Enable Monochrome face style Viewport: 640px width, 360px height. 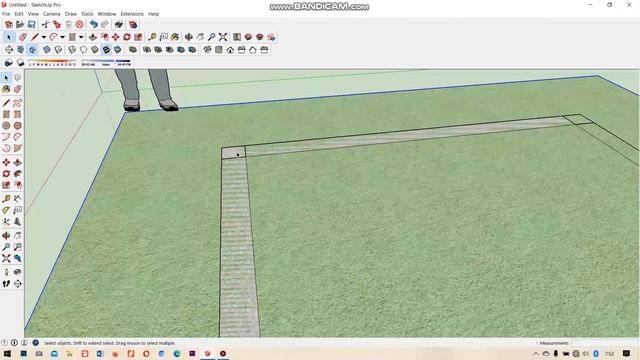(x=118, y=50)
